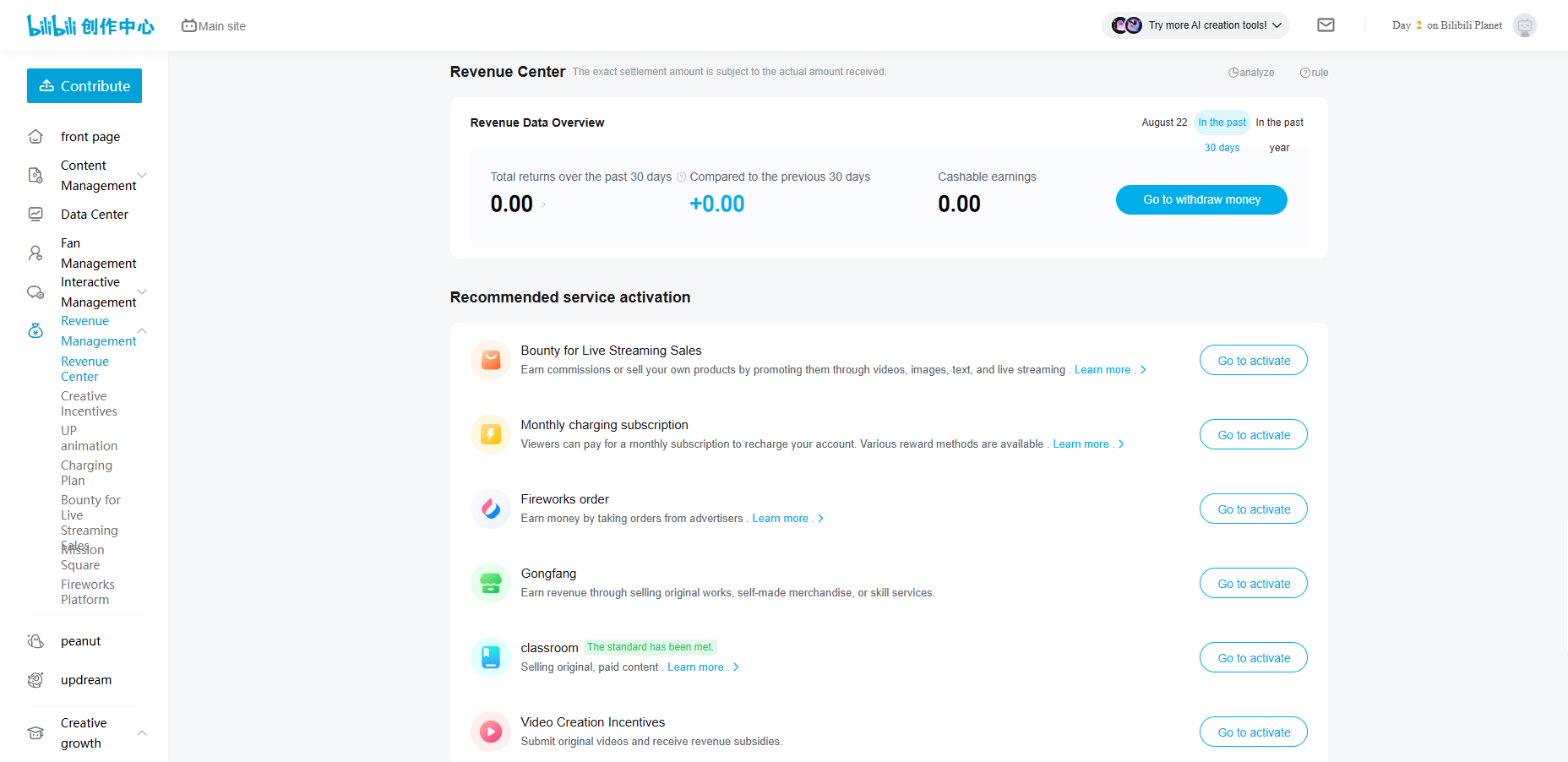Click the AI creation tools avatar icons
Image resolution: width=1568 pixels, height=762 pixels.
pos(1127,25)
